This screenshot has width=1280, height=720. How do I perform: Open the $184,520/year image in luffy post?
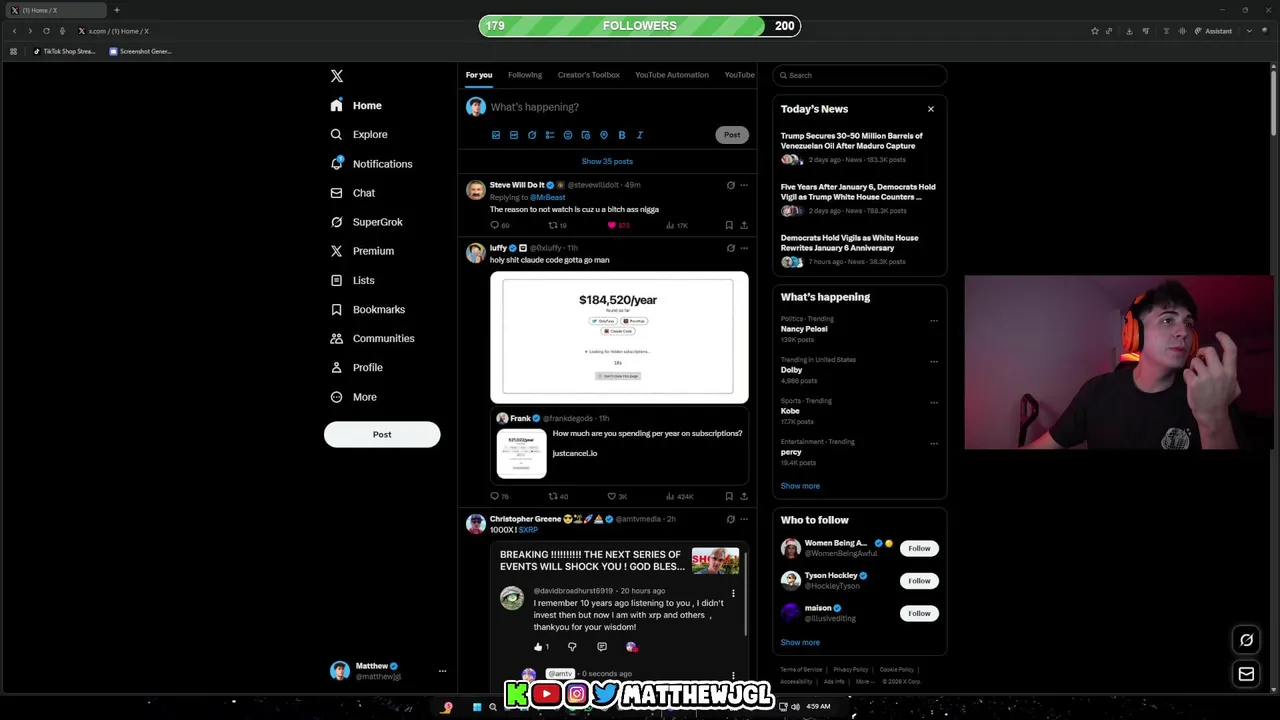coord(619,337)
